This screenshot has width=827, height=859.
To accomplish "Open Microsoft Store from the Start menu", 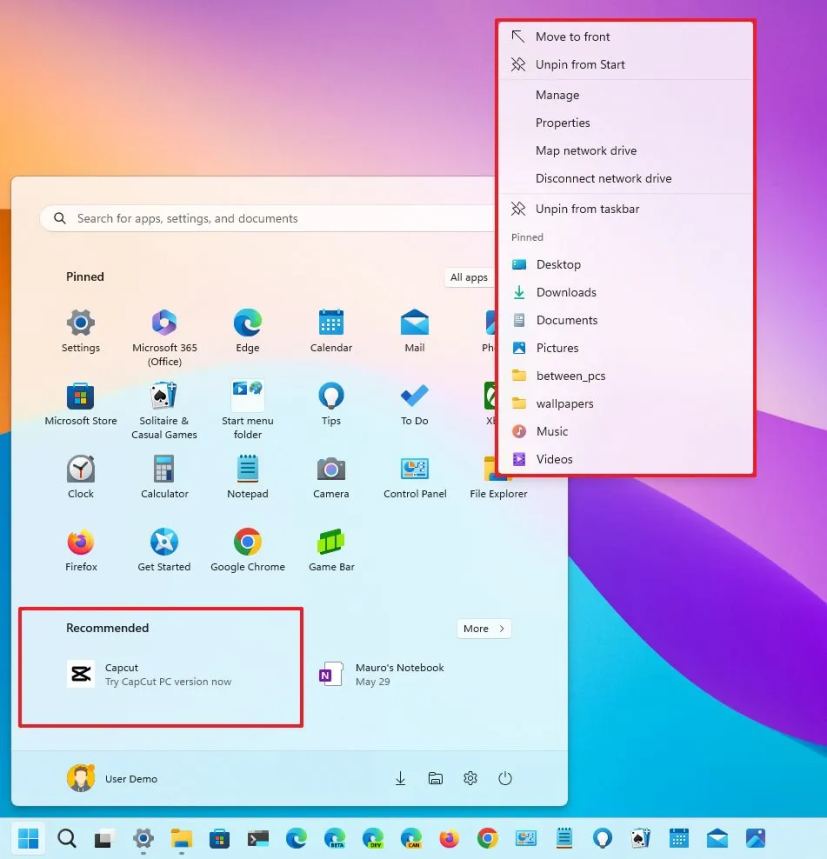I will [81, 404].
